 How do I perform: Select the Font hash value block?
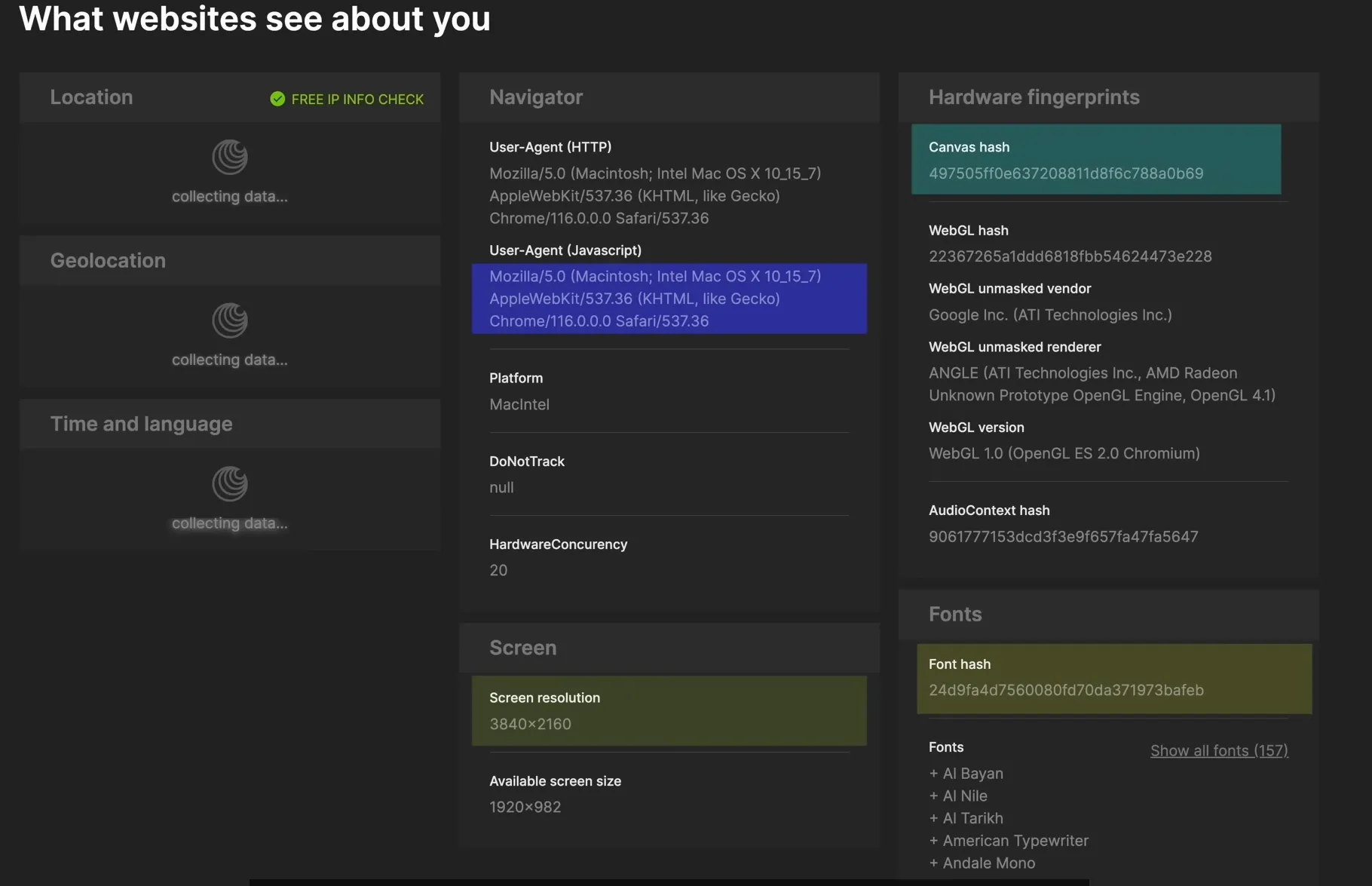pyautogui.click(x=1065, y=690)
